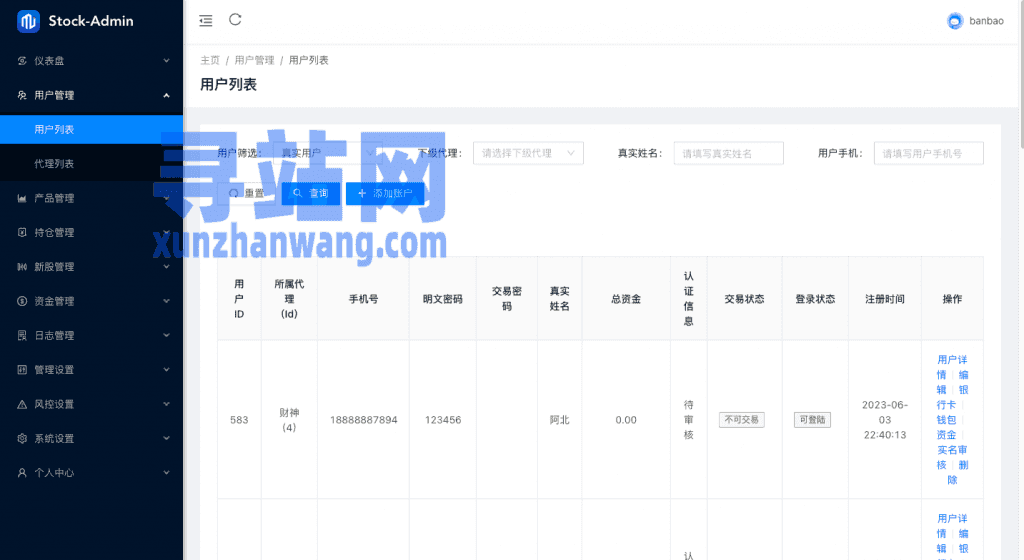Expand the 个人中心 menu chevron

pos(167,473)
